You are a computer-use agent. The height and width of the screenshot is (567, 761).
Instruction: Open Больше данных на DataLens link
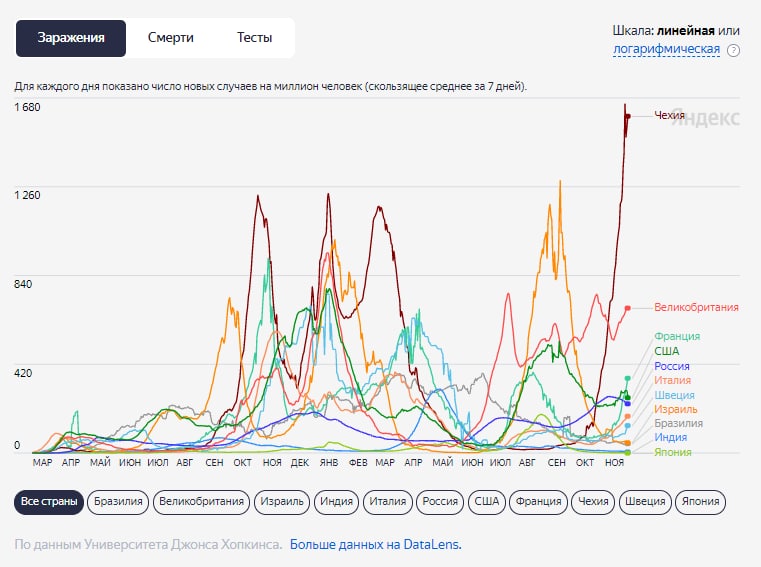pos(376,545)
